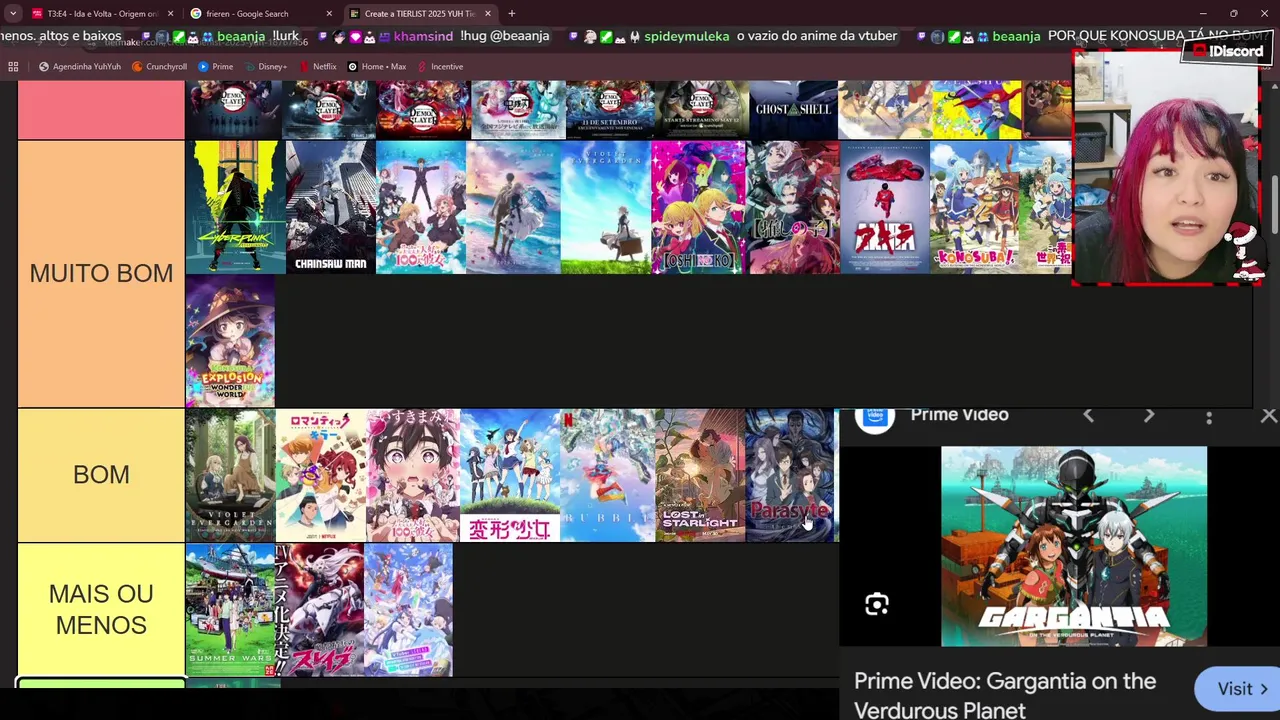Open the apps grid in bookmarks bar
Image resolution: width=1280 pixels, height=720 pixels.
[13, 67]
